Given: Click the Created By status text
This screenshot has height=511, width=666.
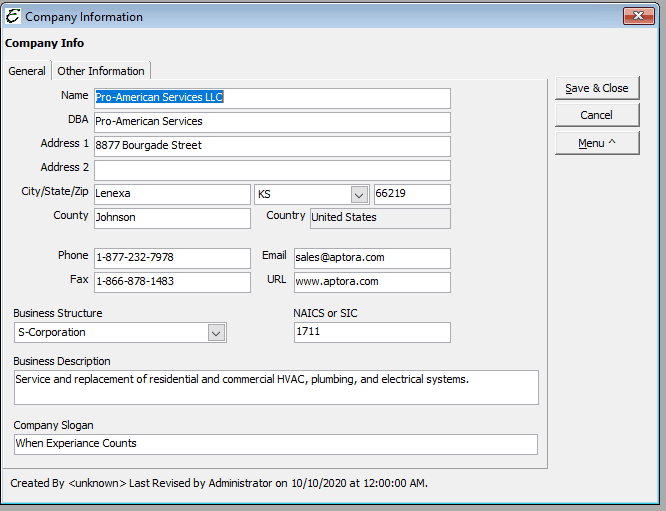Looking at the screenshot, I should click(219, 483).
